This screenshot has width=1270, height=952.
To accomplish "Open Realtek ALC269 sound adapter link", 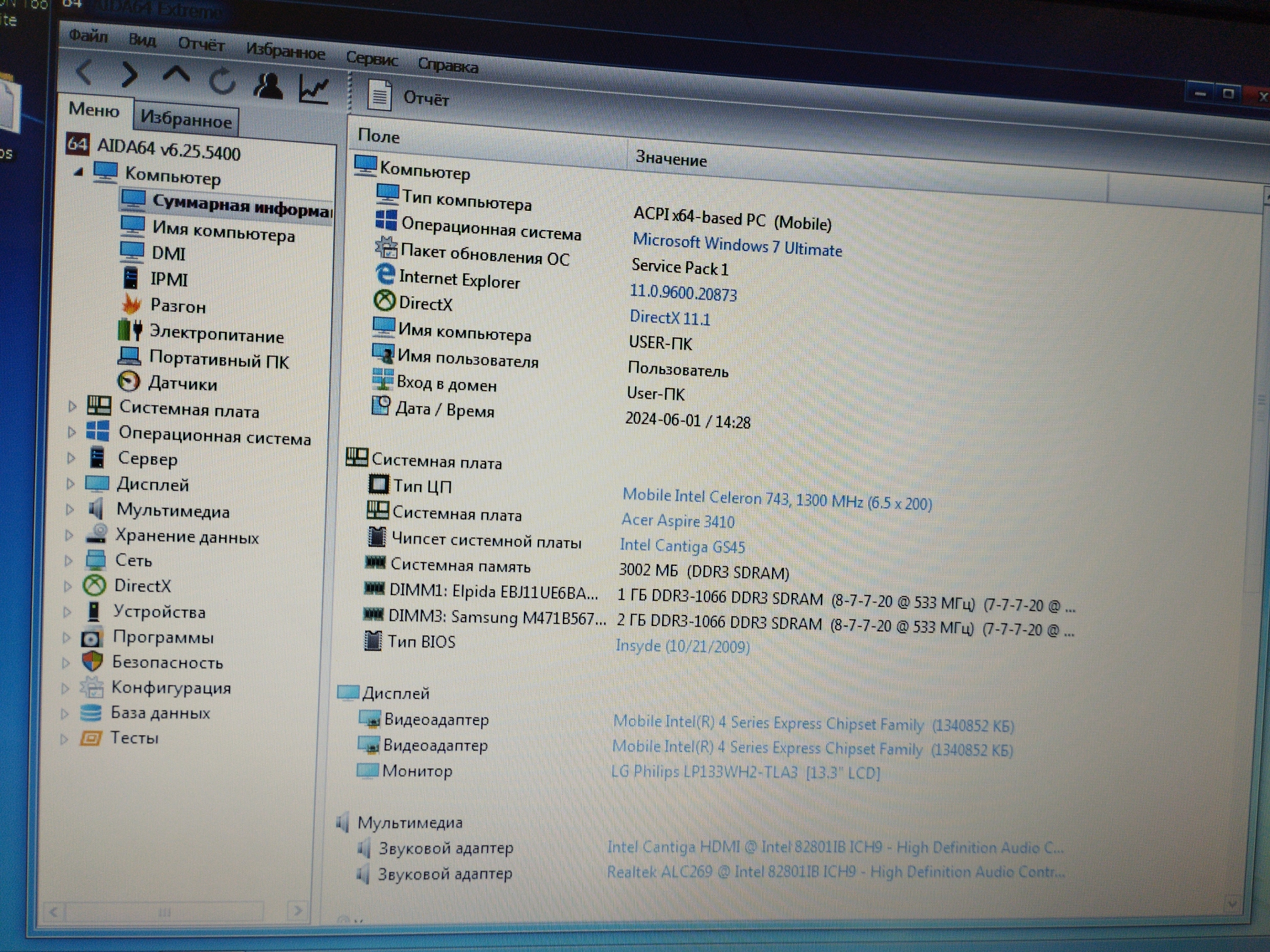I will [835, 872].
